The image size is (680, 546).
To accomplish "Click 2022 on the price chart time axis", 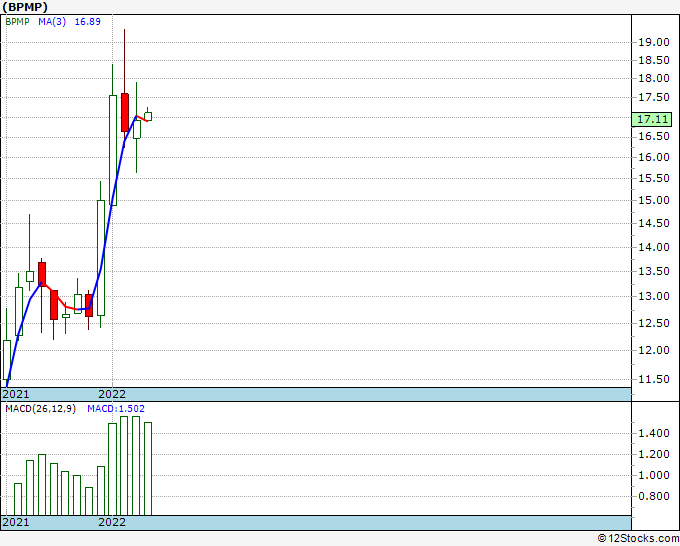I will [112, 394].
